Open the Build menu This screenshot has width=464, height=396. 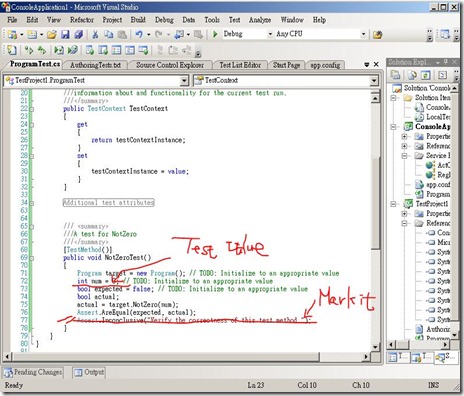[x=138, y=20]
